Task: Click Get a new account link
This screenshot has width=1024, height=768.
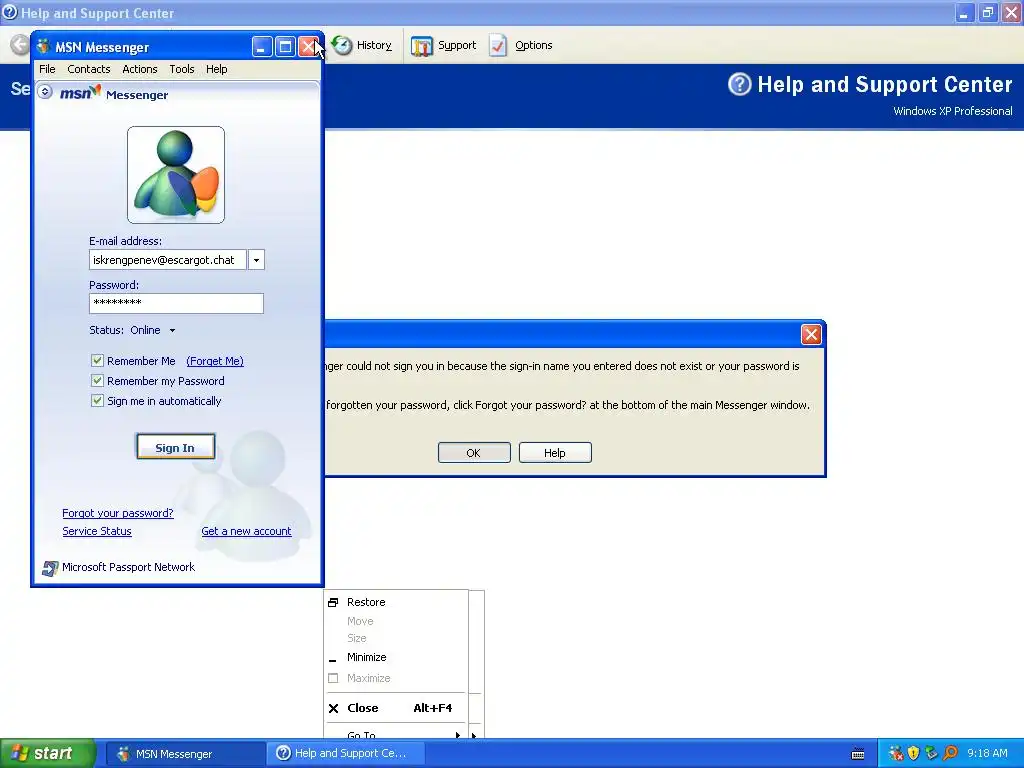Action: (246, 532)
